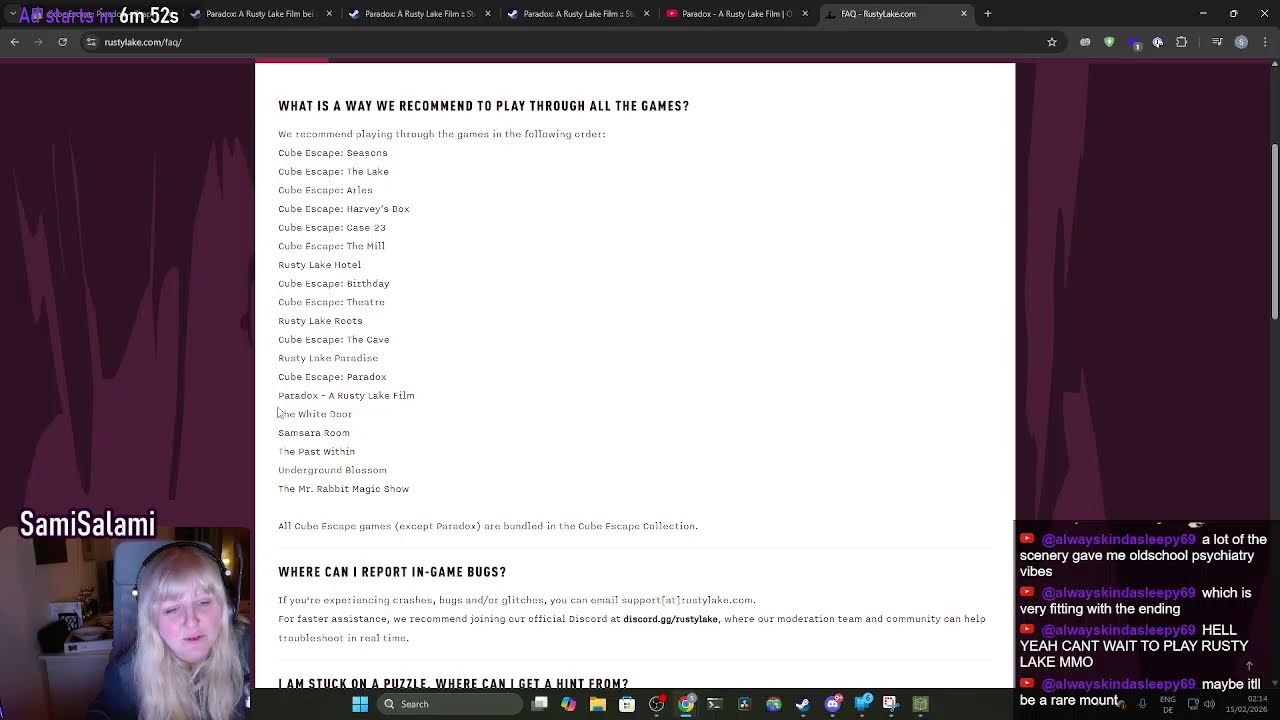Open Copilot from the taskbar
This screenshot has height=720, width=1280.
click(568, 704)
